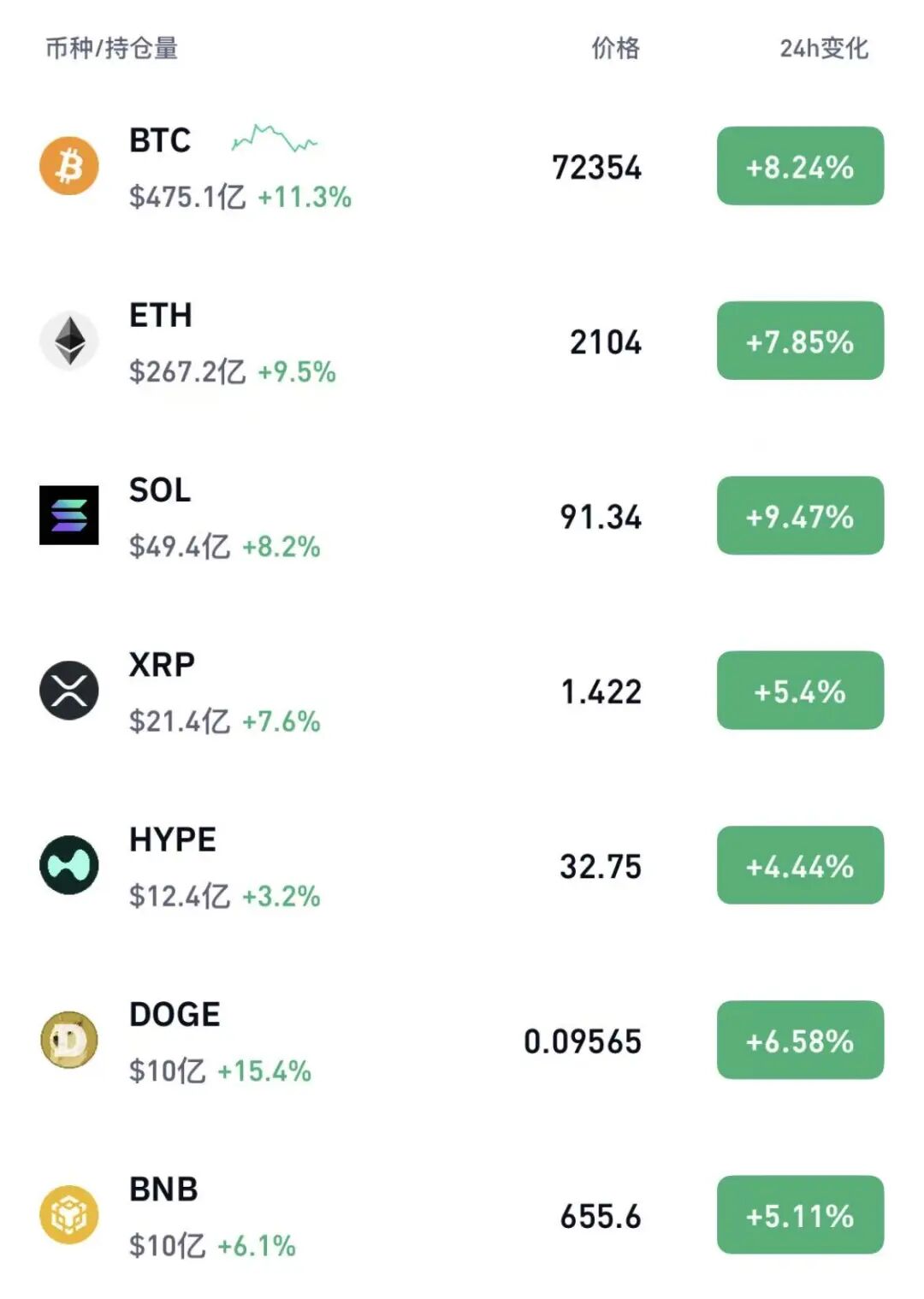Image resolution: width=924 pixels, height=1299 pixels.
Task: Select the BNB +5.11% change badge
Action: click(800, 1214)
